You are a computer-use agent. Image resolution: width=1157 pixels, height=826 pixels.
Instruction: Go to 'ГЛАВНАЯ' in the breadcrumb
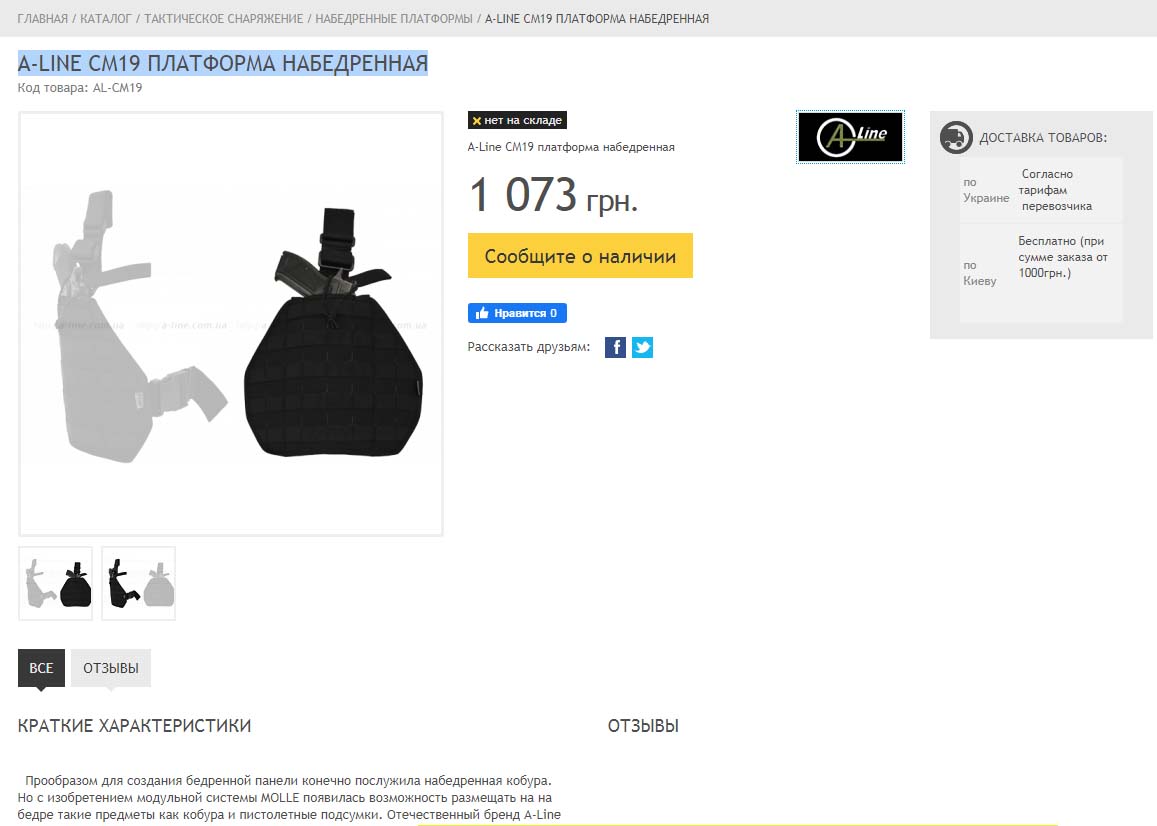pyautogui.click(x=42, y=18)
